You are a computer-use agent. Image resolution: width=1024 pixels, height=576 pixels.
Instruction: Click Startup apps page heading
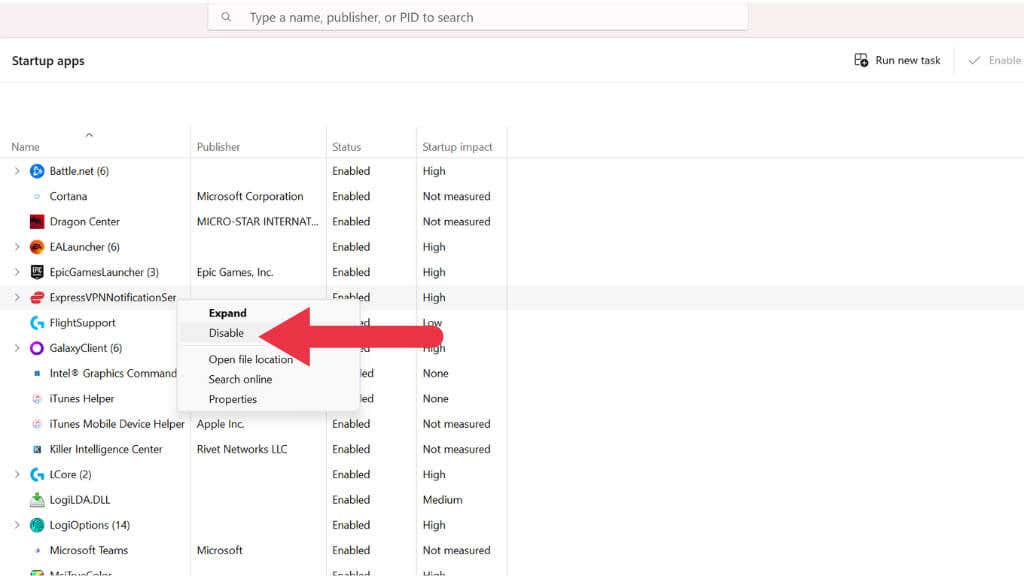[48, 61]
